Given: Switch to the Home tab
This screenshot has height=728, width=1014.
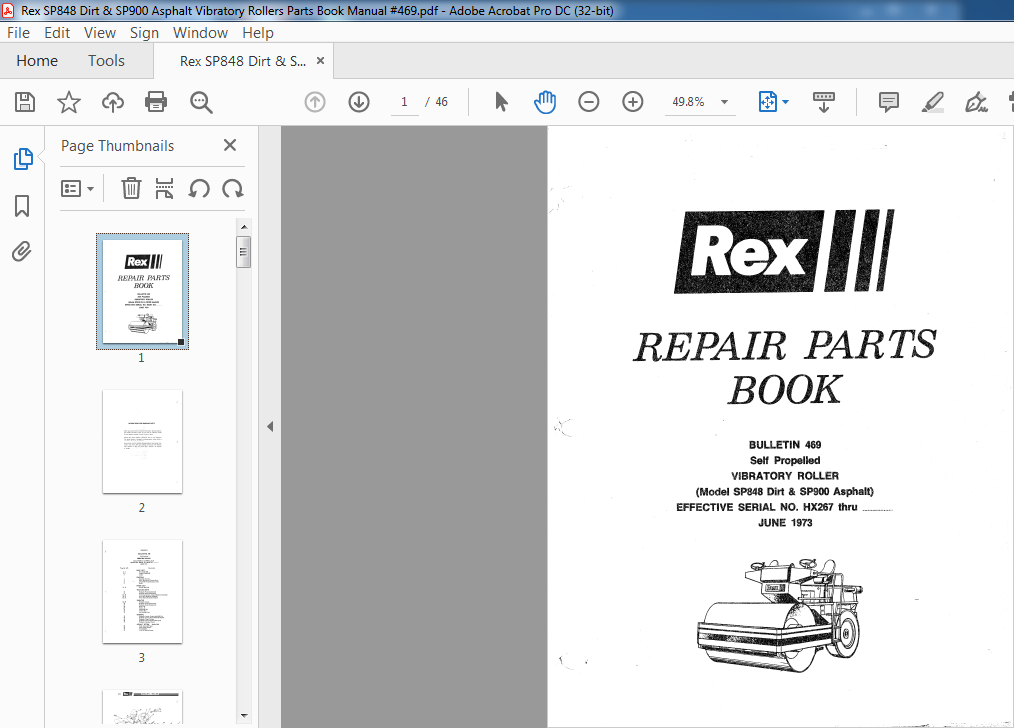Looking at the screenshot, I should coord(37,61).
